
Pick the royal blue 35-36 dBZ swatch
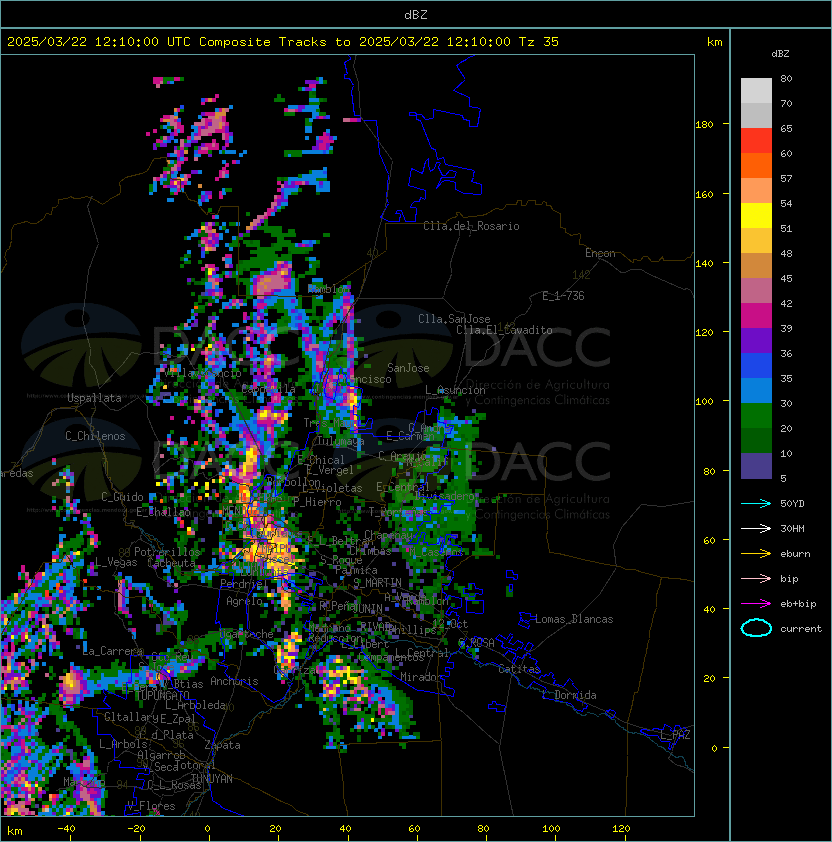tap(756, 365)
